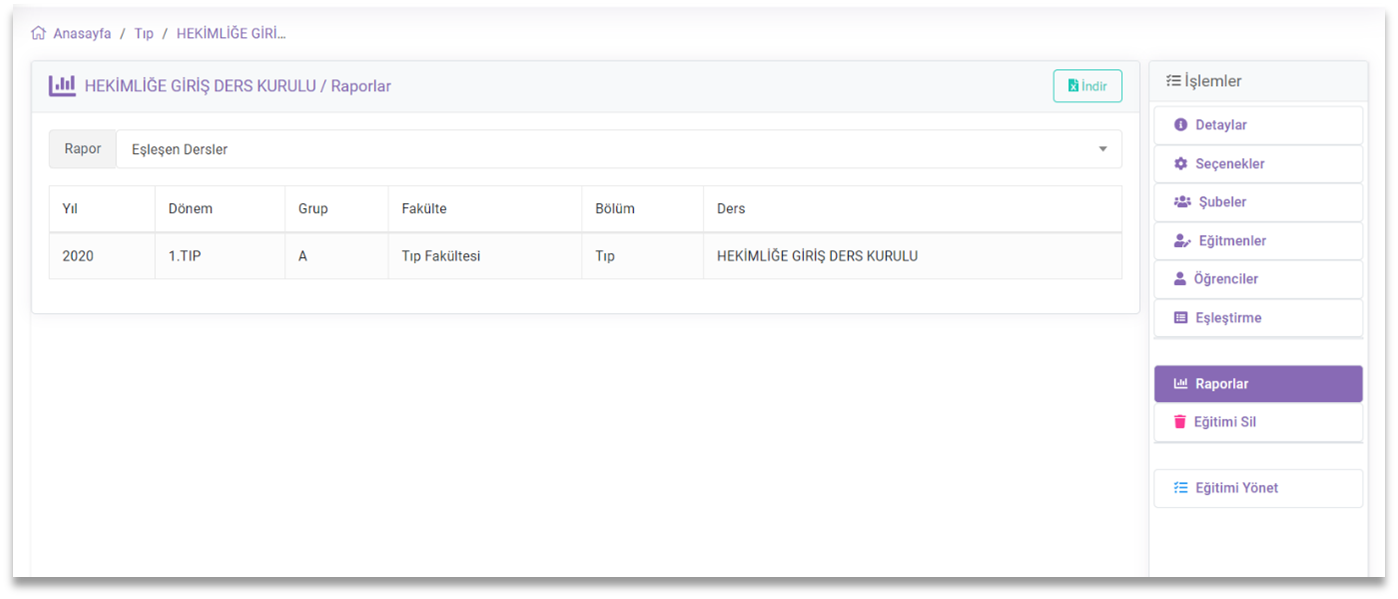Viewport: 1398px width, 599px height.
Task: Select the table icon next to Eşleştirme
Action: (1179, 317)
